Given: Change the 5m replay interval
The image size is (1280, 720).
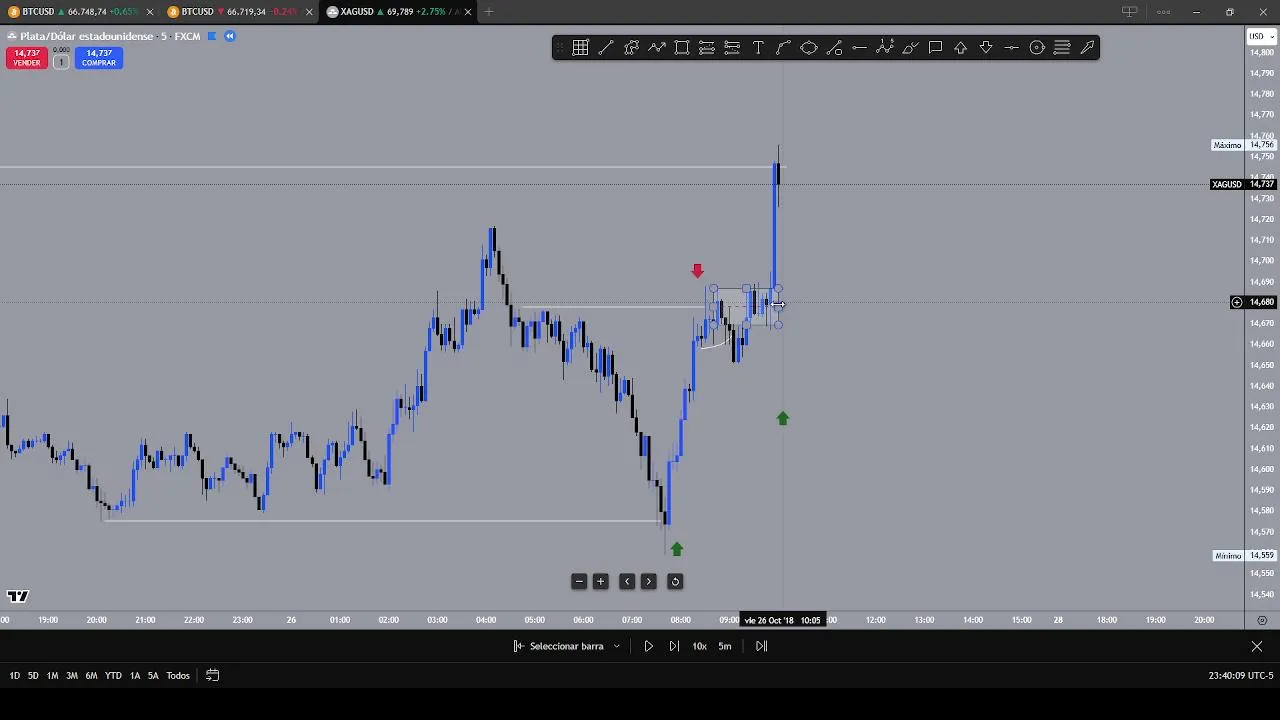Looking at the screenshot, I should (x=725, y=646).
